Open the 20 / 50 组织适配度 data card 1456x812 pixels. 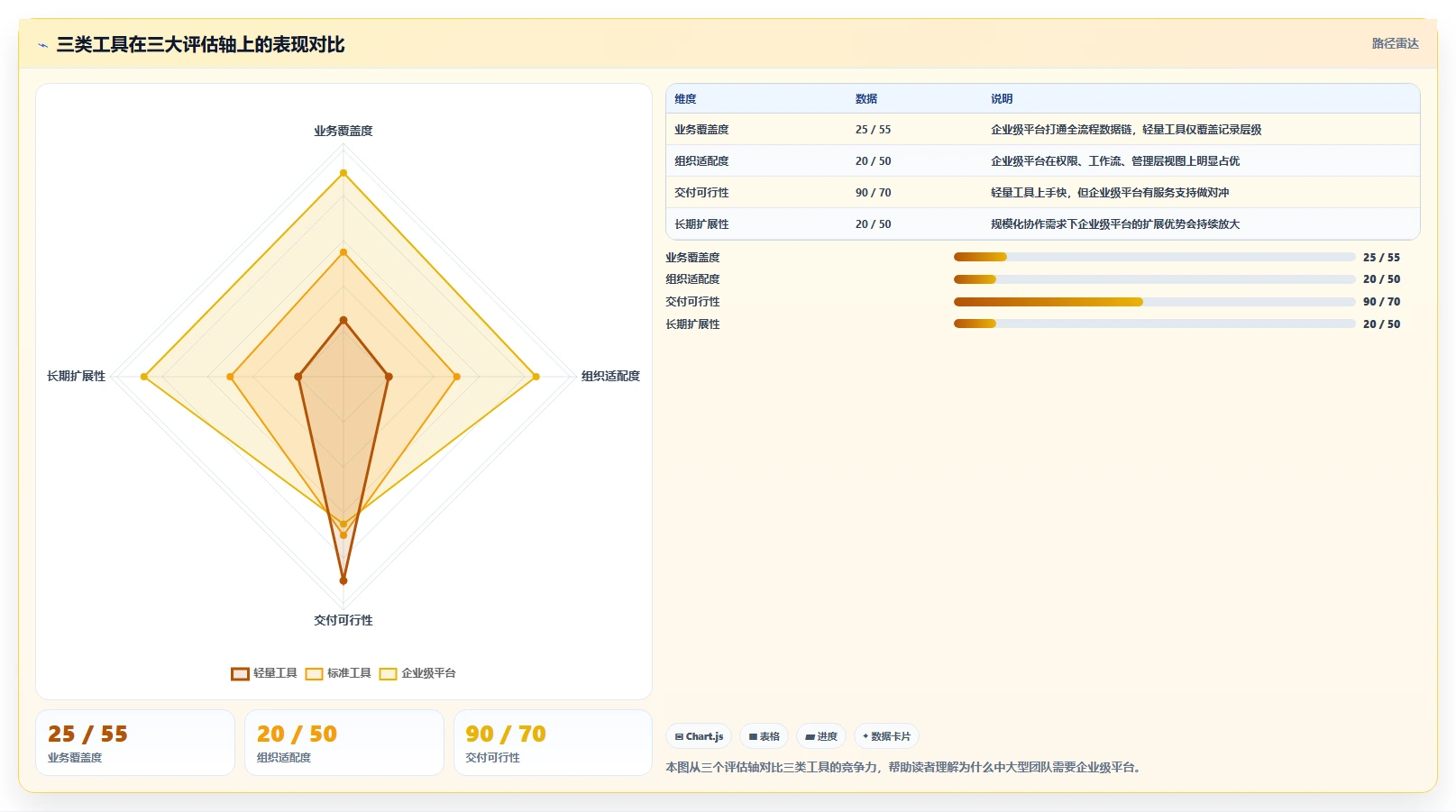click(x=344, y=743)
